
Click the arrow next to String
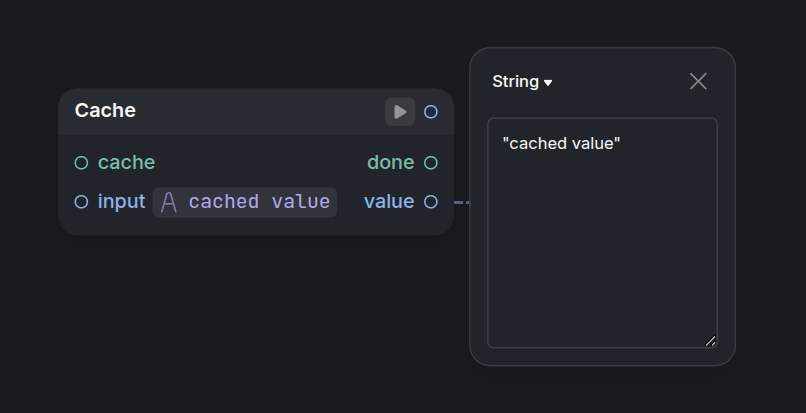point(548,83)
